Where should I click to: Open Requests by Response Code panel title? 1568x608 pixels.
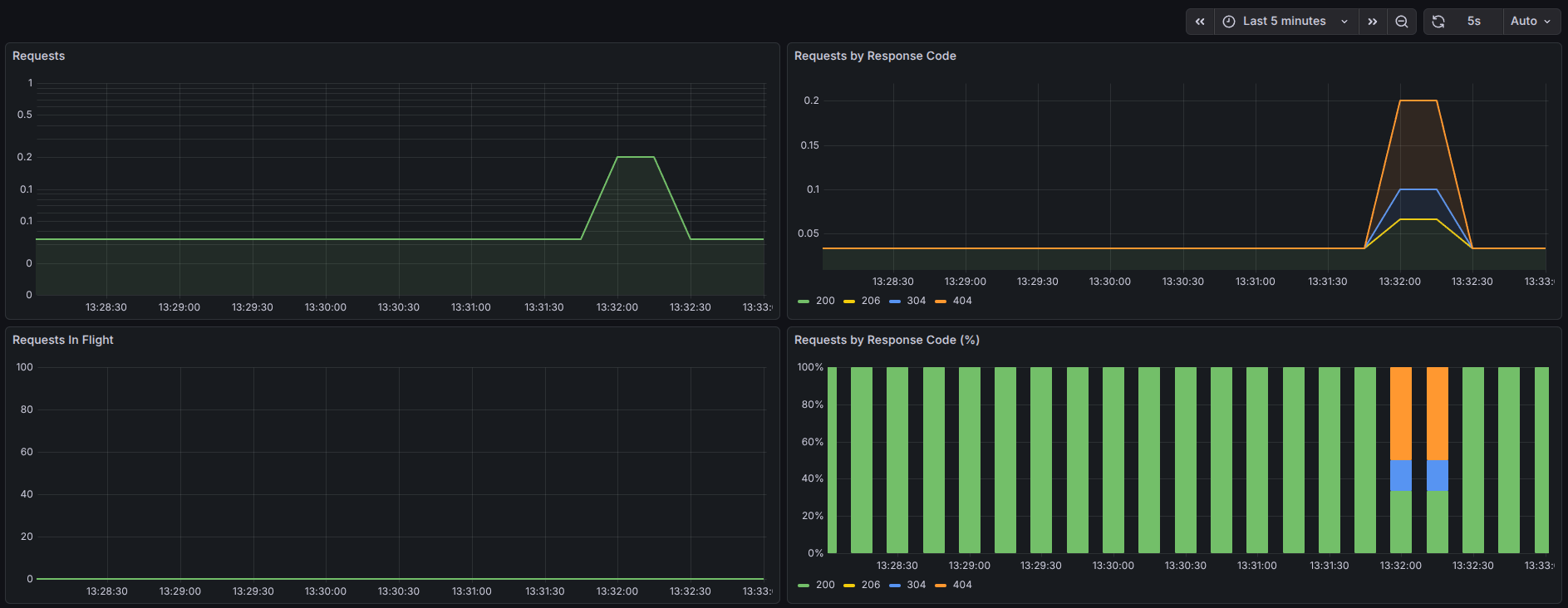(875, 56)
